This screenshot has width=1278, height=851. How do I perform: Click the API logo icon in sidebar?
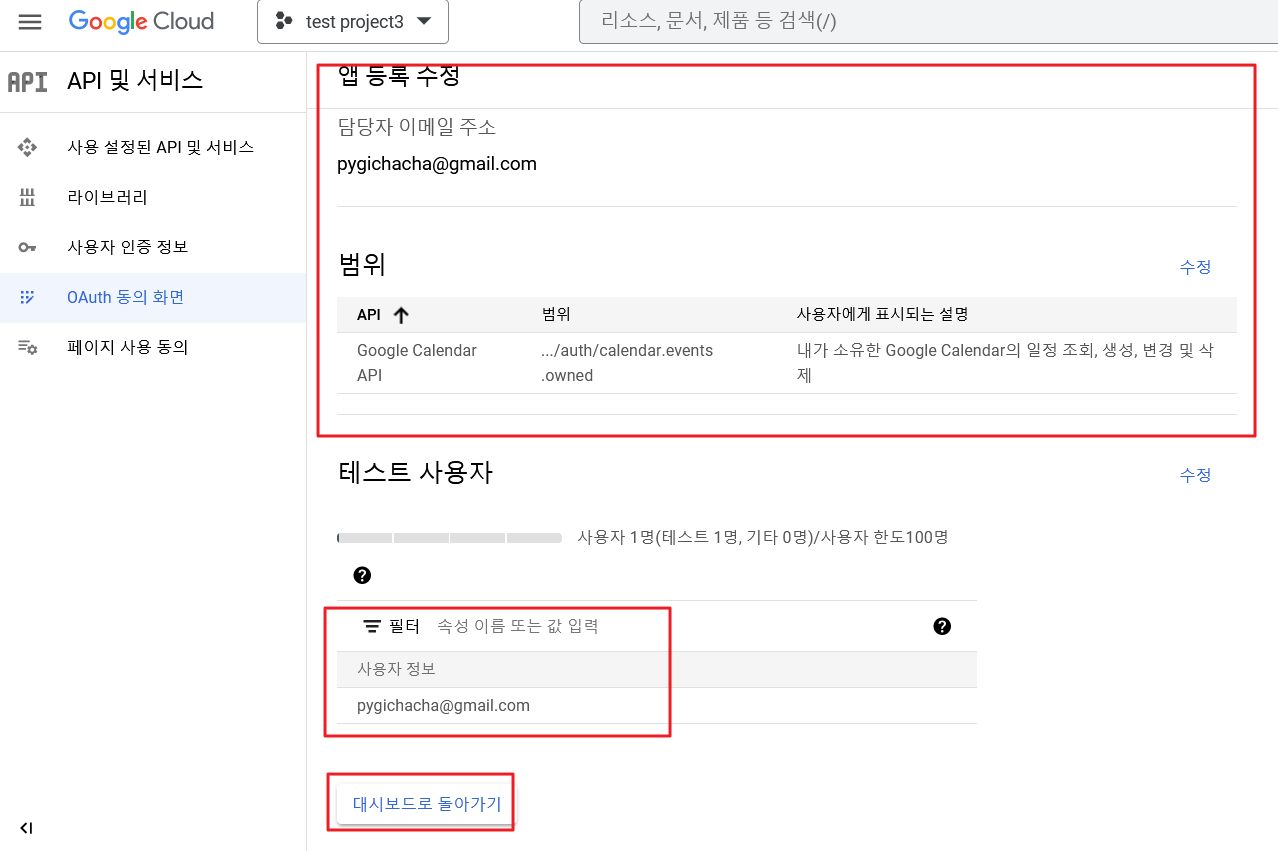[27, 82]
